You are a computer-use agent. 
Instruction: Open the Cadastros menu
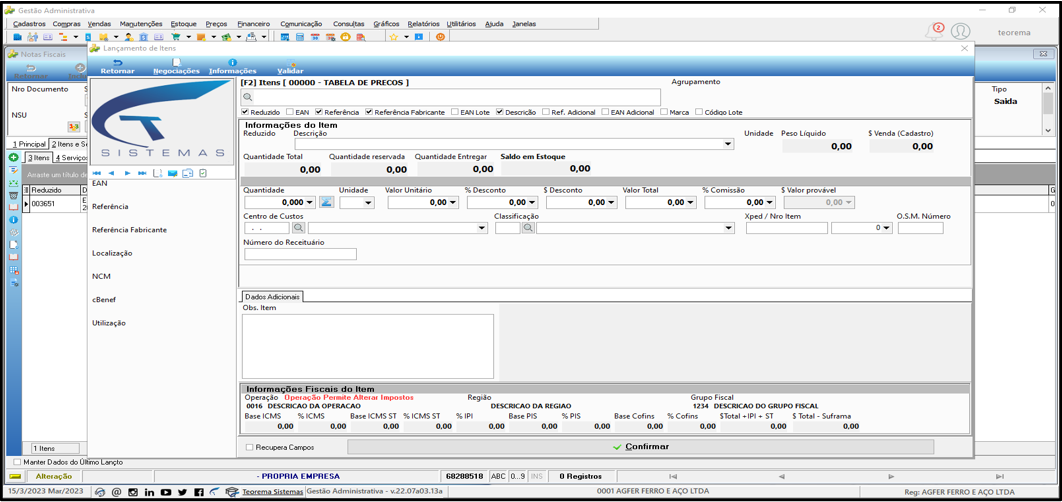29,24
